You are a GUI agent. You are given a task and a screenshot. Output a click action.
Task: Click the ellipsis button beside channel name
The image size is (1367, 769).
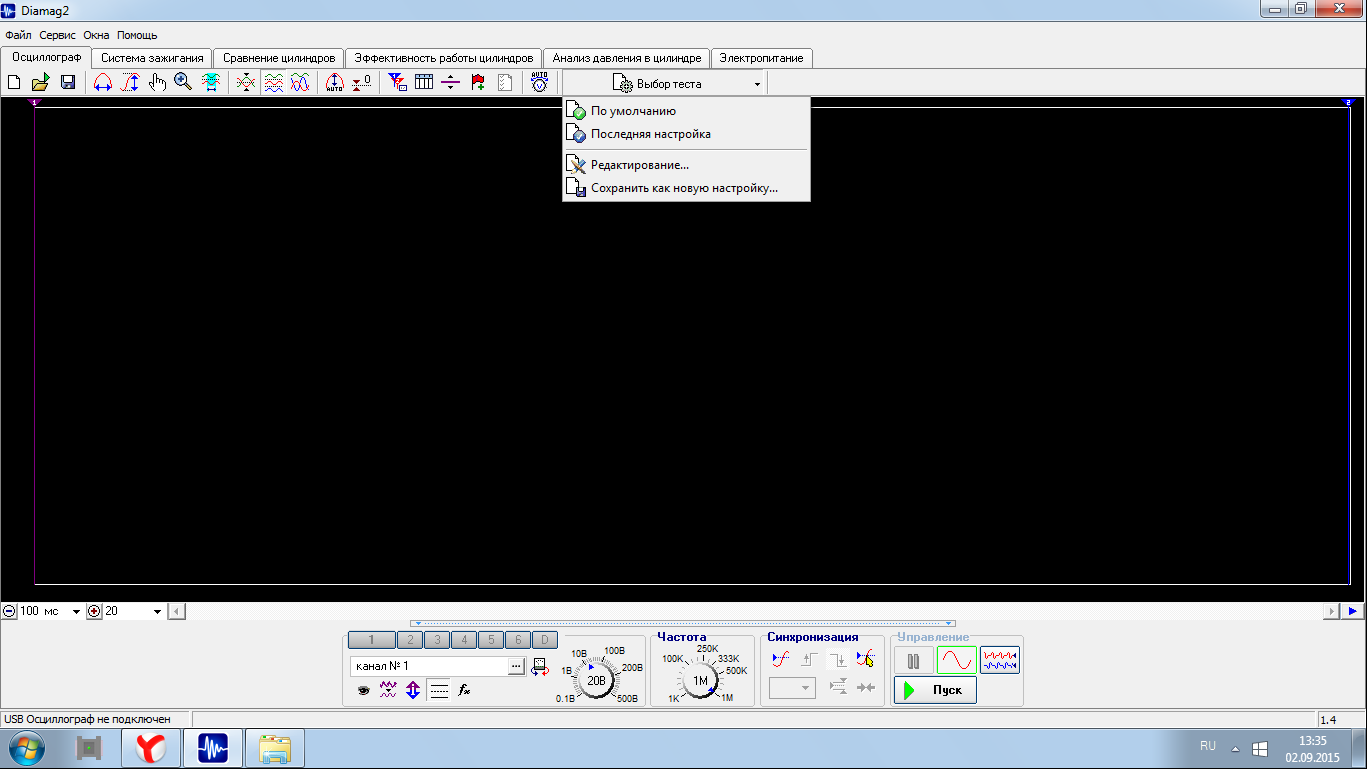tap(516, 666)
